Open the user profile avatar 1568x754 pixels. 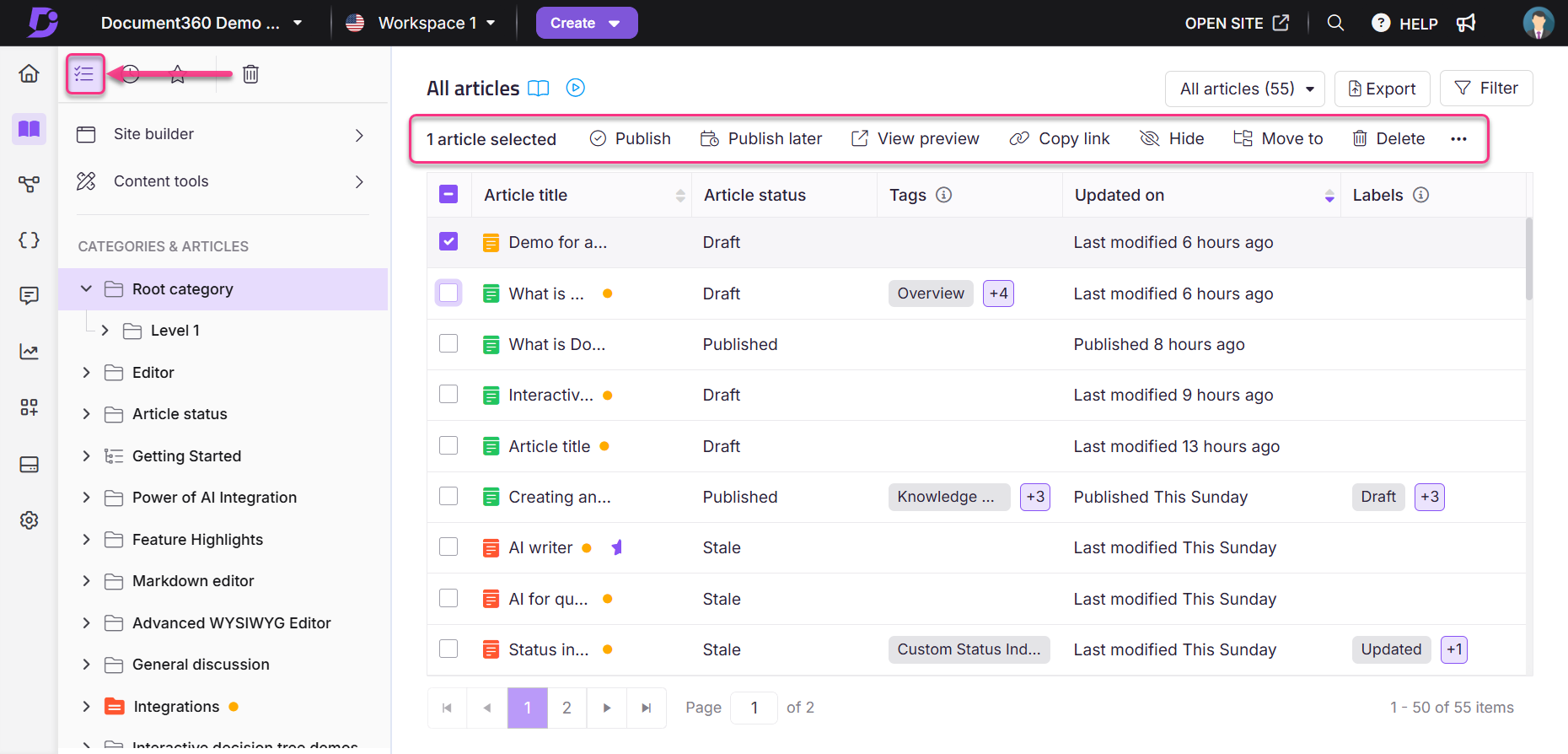1538,23
